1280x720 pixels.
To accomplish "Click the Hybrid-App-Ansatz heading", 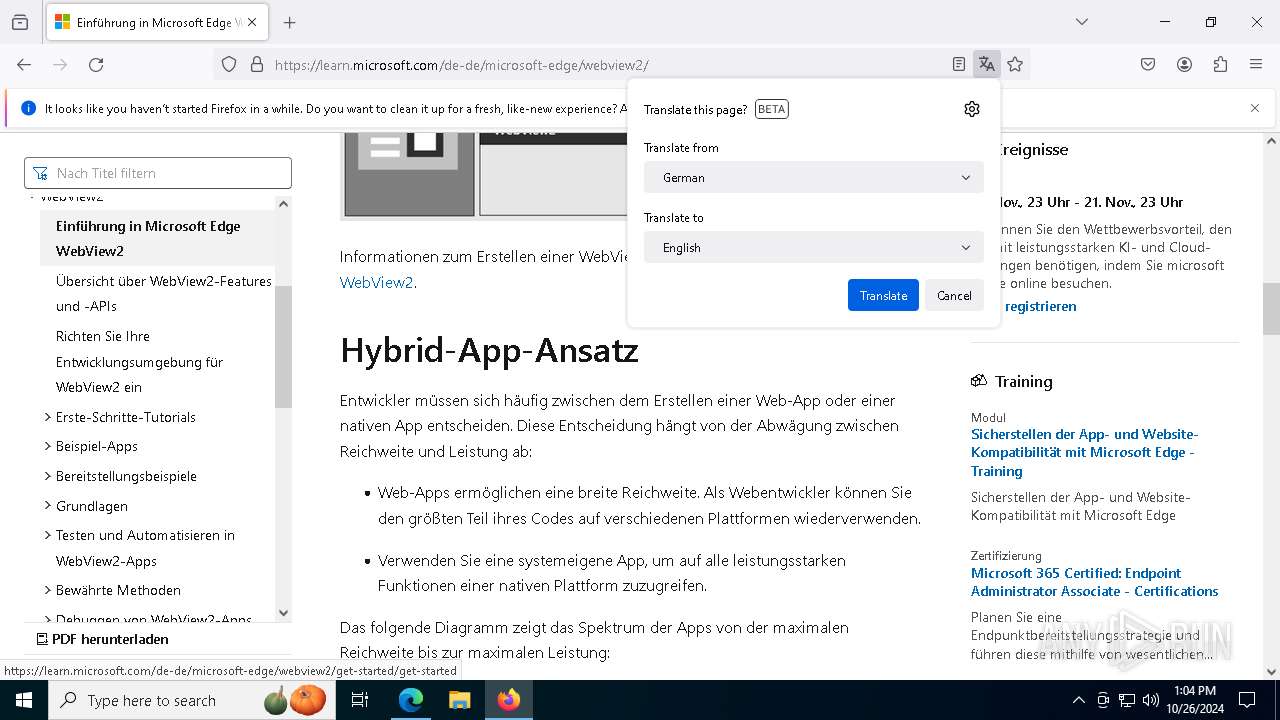I will [489, 351].
